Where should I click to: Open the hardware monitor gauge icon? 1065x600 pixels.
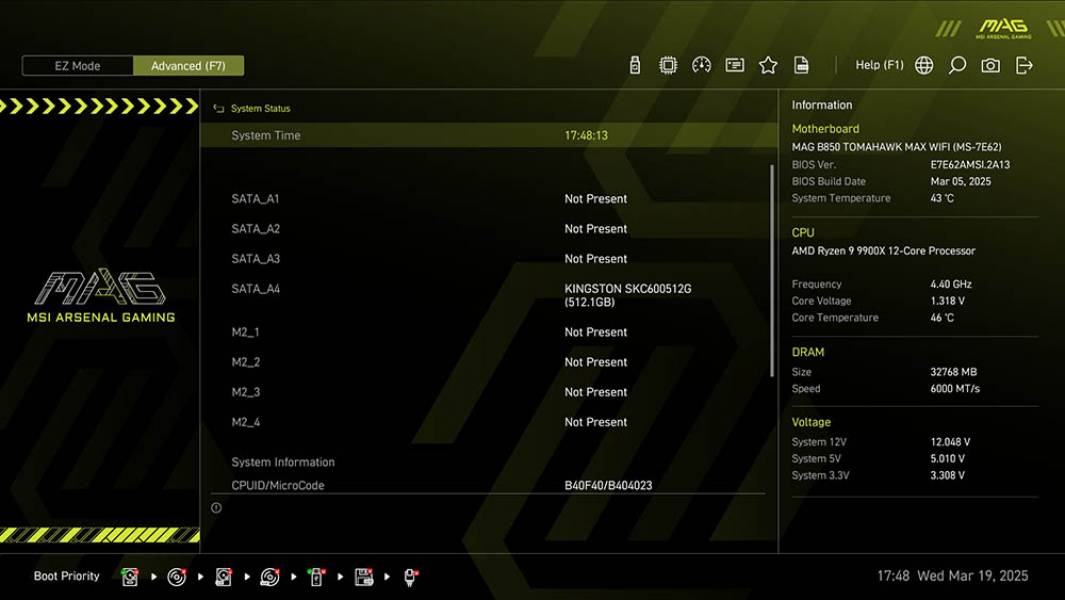[701, 65]
